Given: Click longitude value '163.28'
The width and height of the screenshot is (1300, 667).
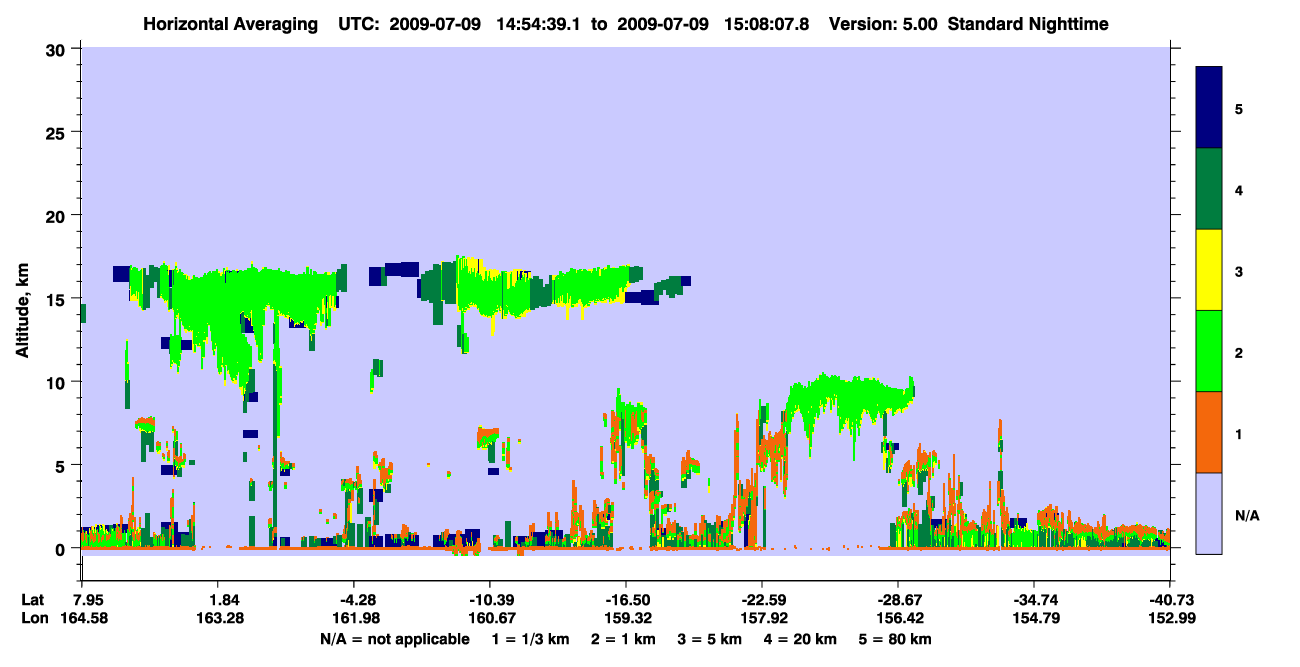Looking at the screenshot, I should pos(218,618).
